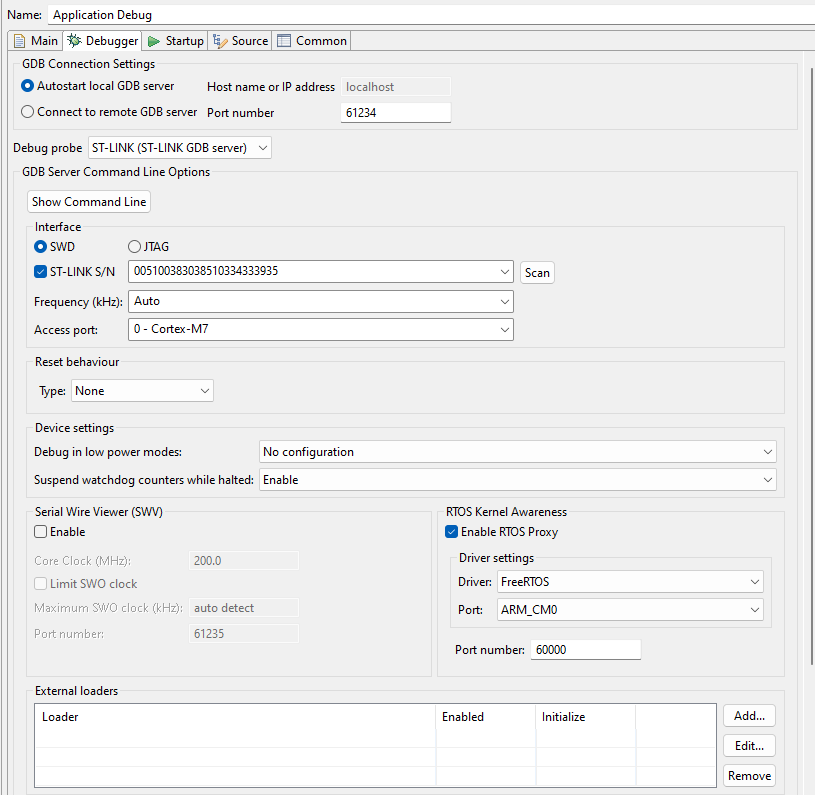Click the green run arrow on Startup tab
This screenshot has width=815, height=795.
[x=153, y=40]
